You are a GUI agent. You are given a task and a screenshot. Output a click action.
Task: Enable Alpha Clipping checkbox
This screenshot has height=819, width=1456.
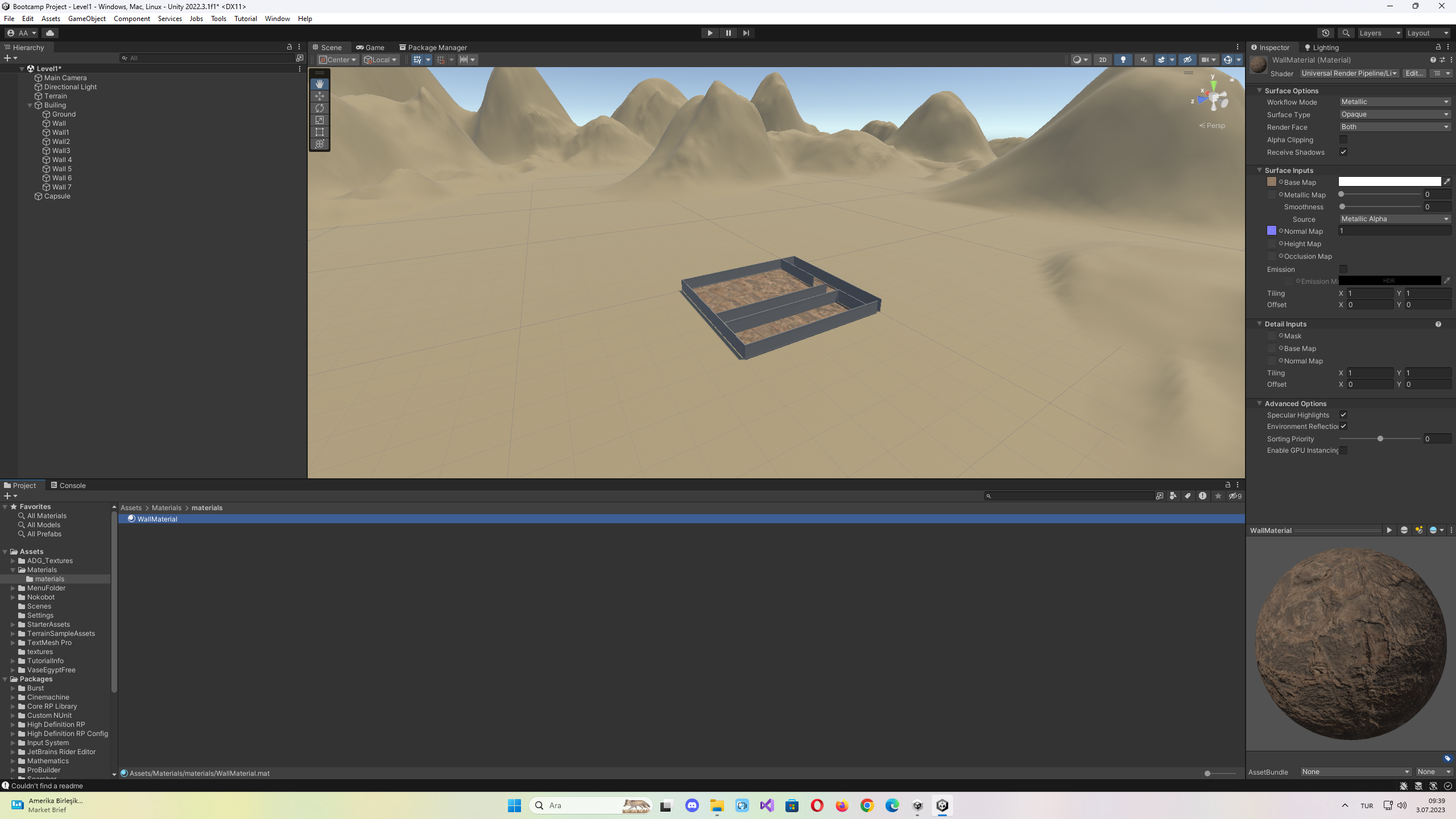(1343, 139)
